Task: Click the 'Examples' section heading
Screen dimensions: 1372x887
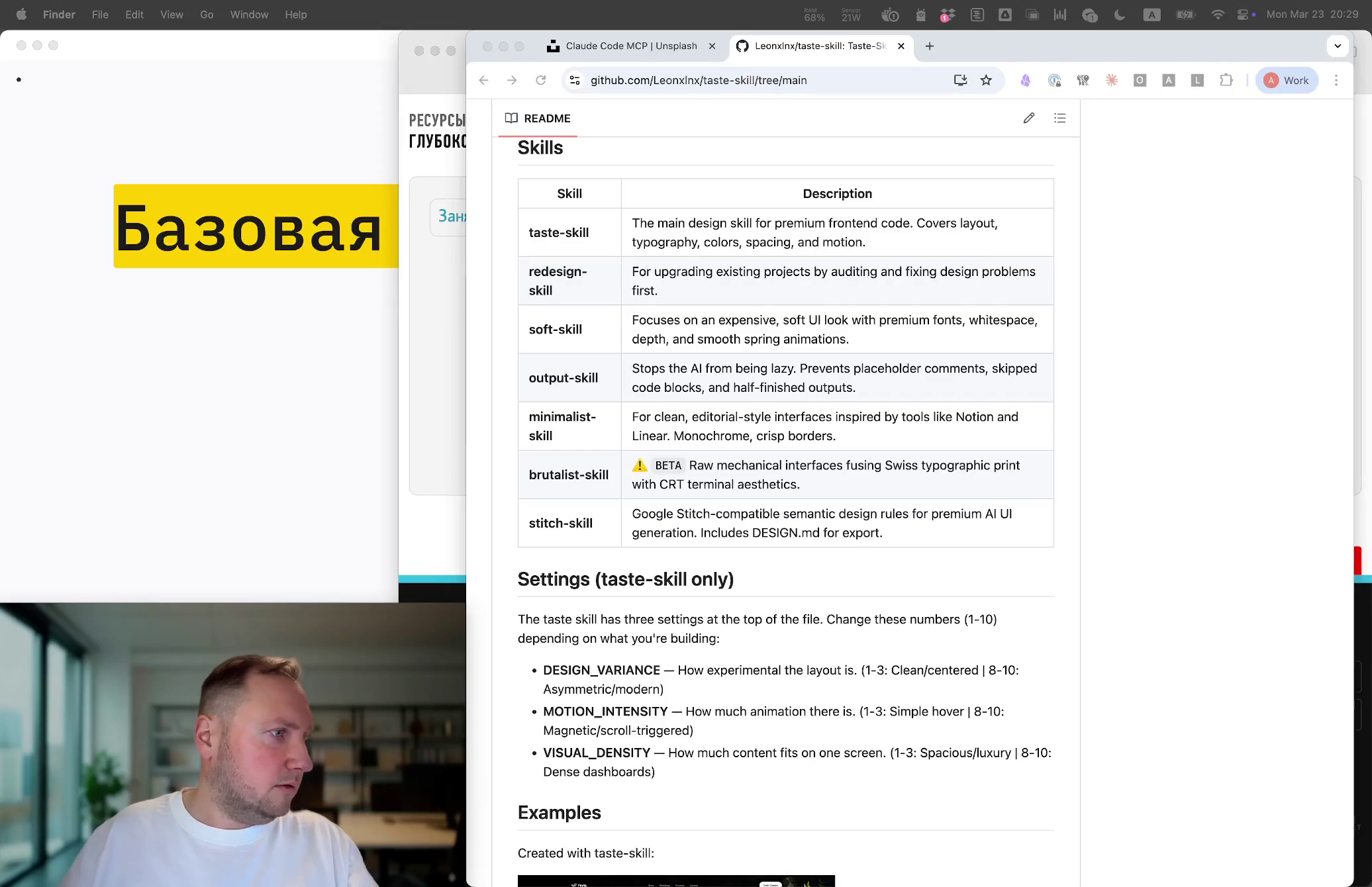Action: pos(560,813)
